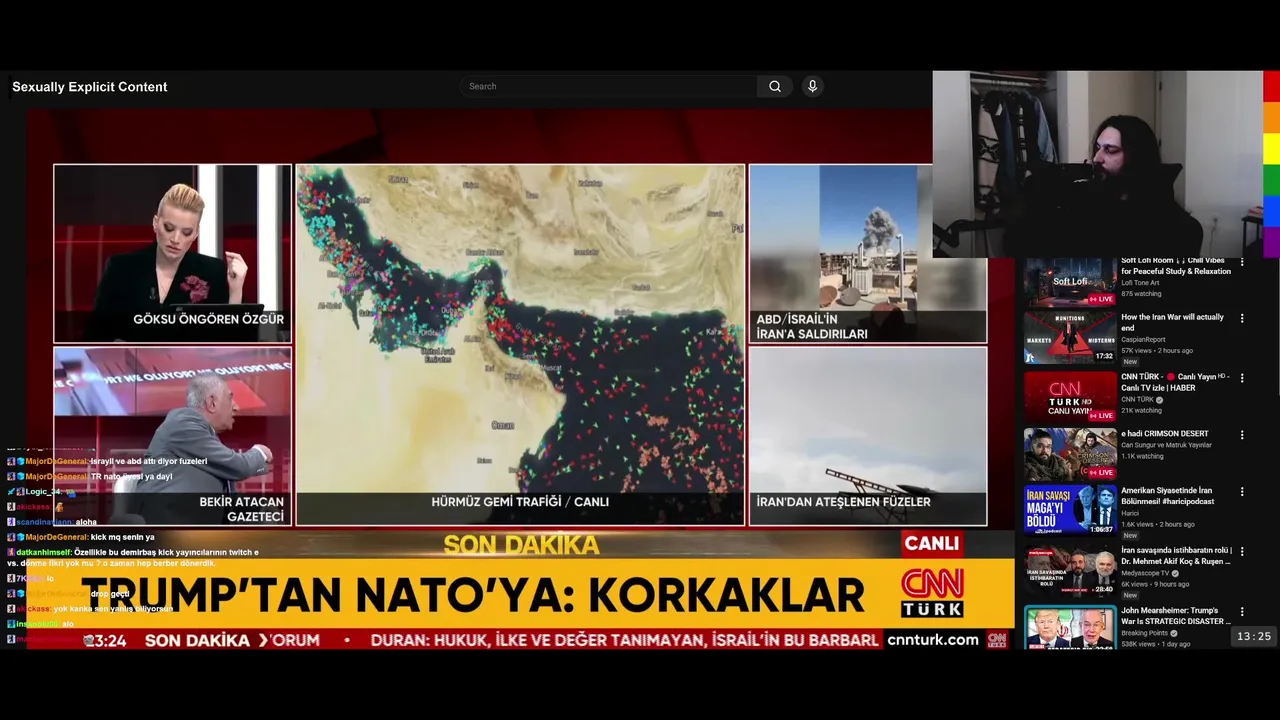Open e hadi CRIMSON DESERT thumbnail

click(1070, 454)
